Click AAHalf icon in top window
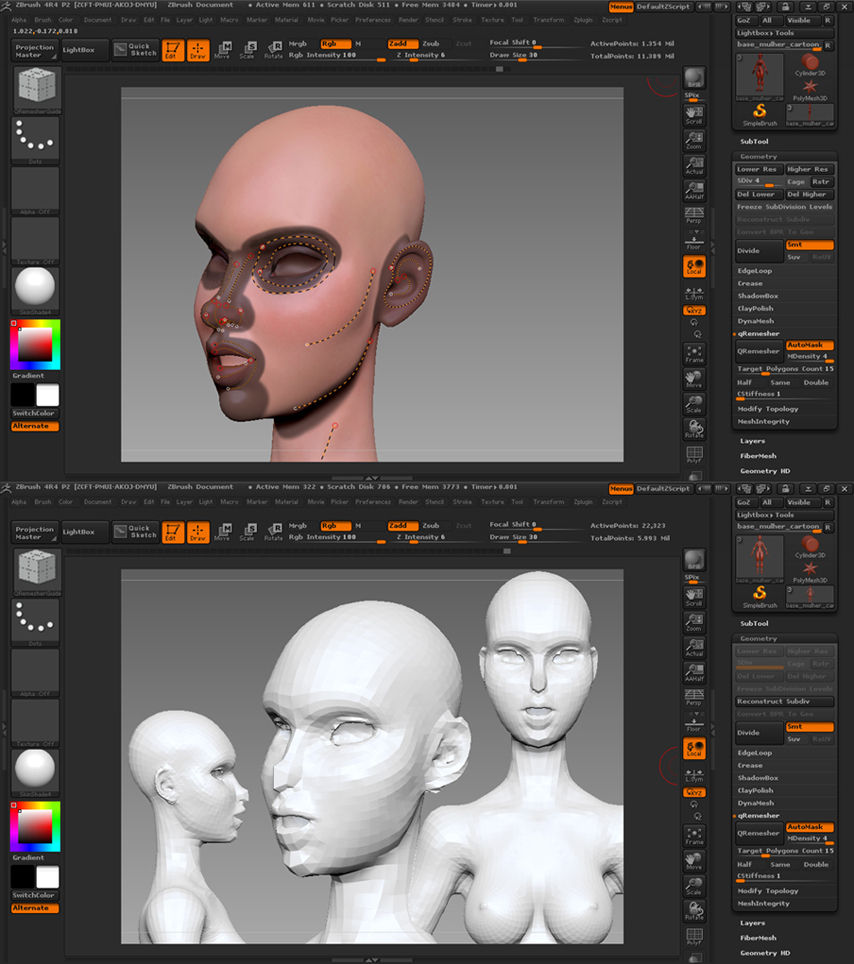 point(694,191)
